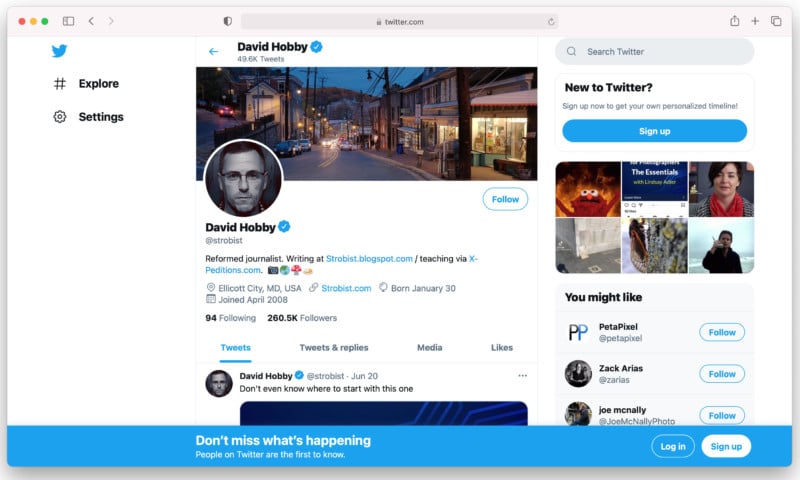The height and width of the screenshot is (480, 800).
Task: Select the Likes tab
Action: (x=501, y=348)
